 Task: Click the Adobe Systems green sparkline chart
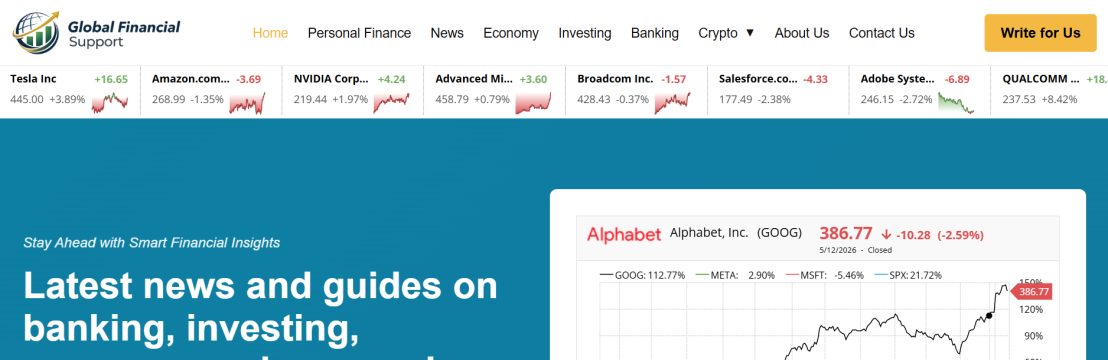[956, 103]
